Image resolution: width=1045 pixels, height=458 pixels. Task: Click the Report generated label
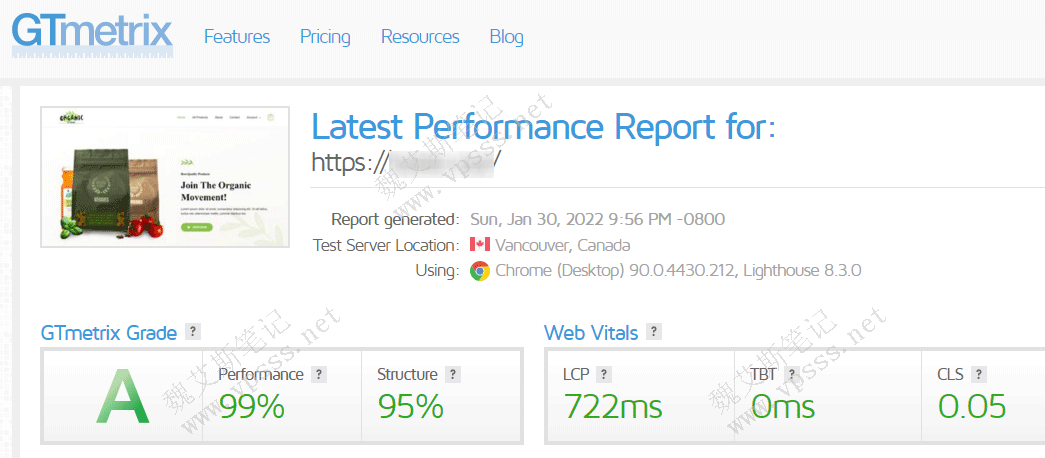(x=395, y=219)
